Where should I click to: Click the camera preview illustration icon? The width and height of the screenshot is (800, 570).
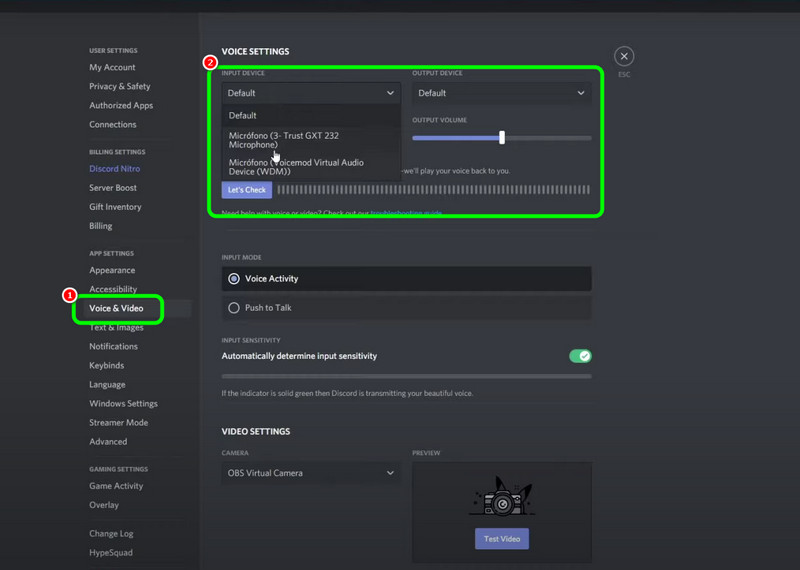(501, 499)
